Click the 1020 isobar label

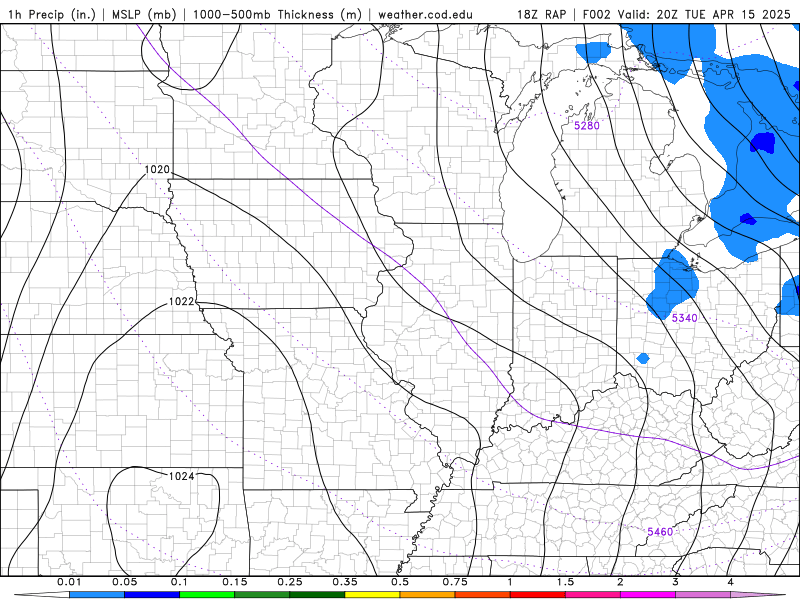pos(157,169)
